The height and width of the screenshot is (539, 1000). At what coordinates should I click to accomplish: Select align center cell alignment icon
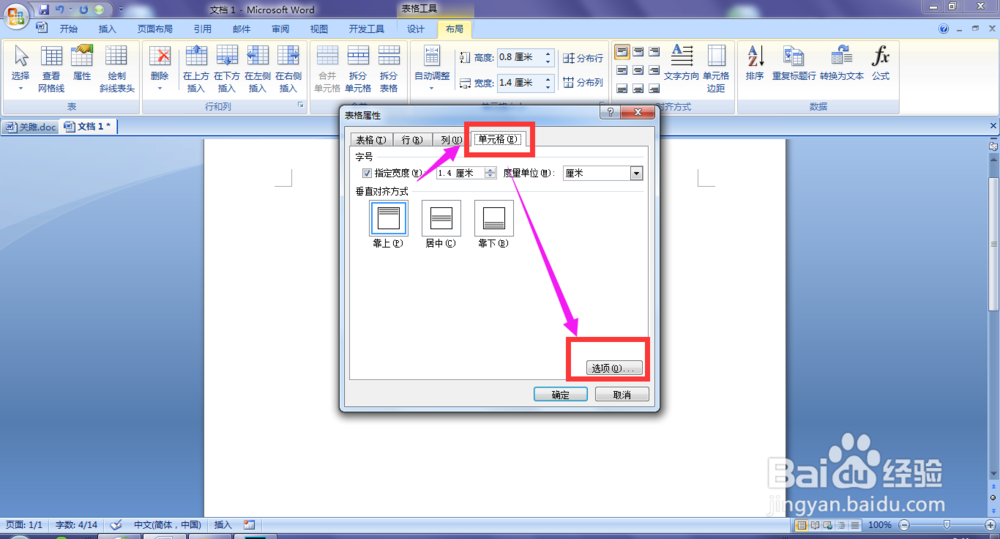point(638,70)
